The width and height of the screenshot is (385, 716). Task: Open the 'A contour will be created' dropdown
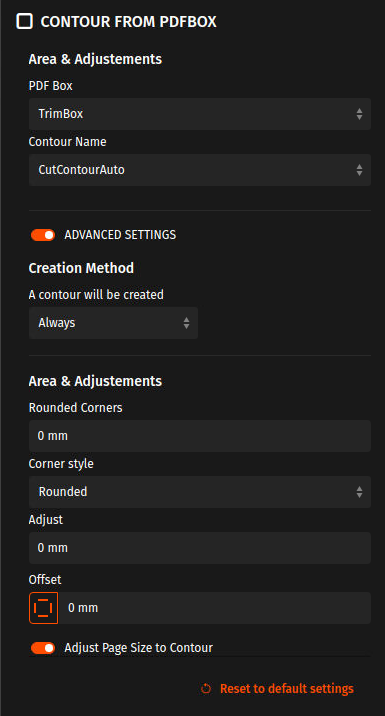pyautogui.click(x=113, y=323)
